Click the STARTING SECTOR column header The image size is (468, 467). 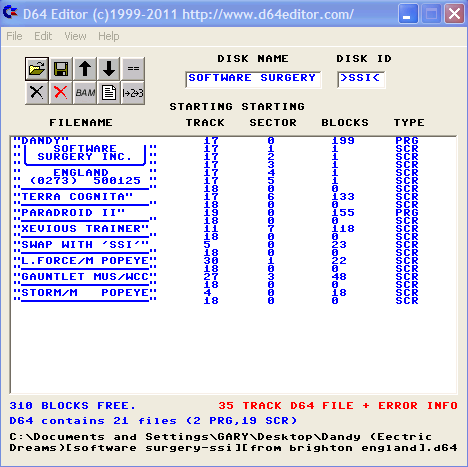(x=273, y=114)
